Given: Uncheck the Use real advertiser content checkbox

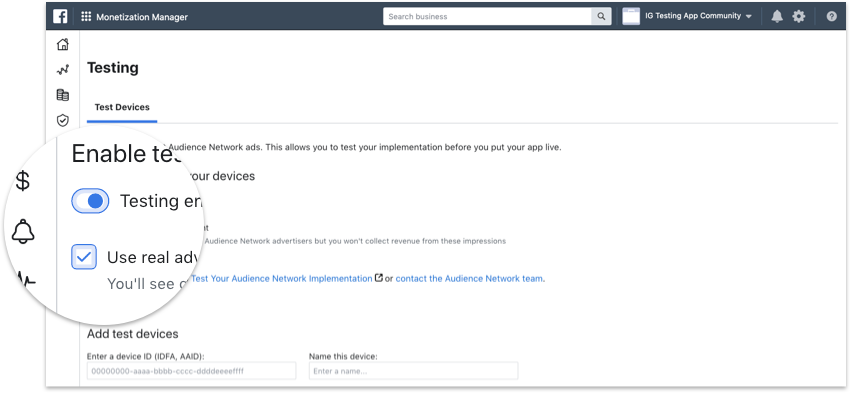Looking at the screenshot, I should pyautogui.click(x=84, y=257).
